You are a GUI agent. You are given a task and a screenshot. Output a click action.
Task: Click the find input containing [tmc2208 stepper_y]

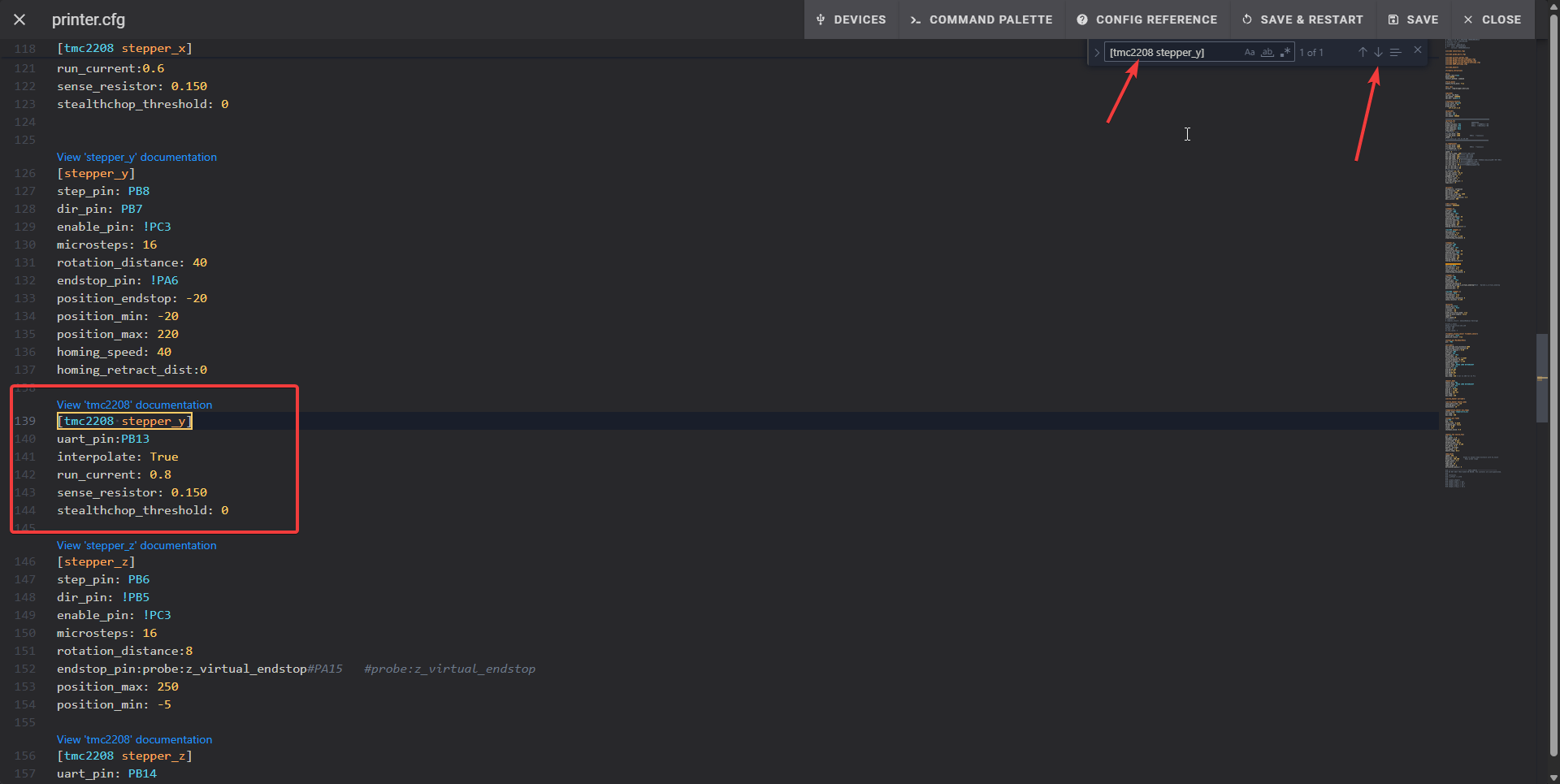click(x=1172, y=52)
